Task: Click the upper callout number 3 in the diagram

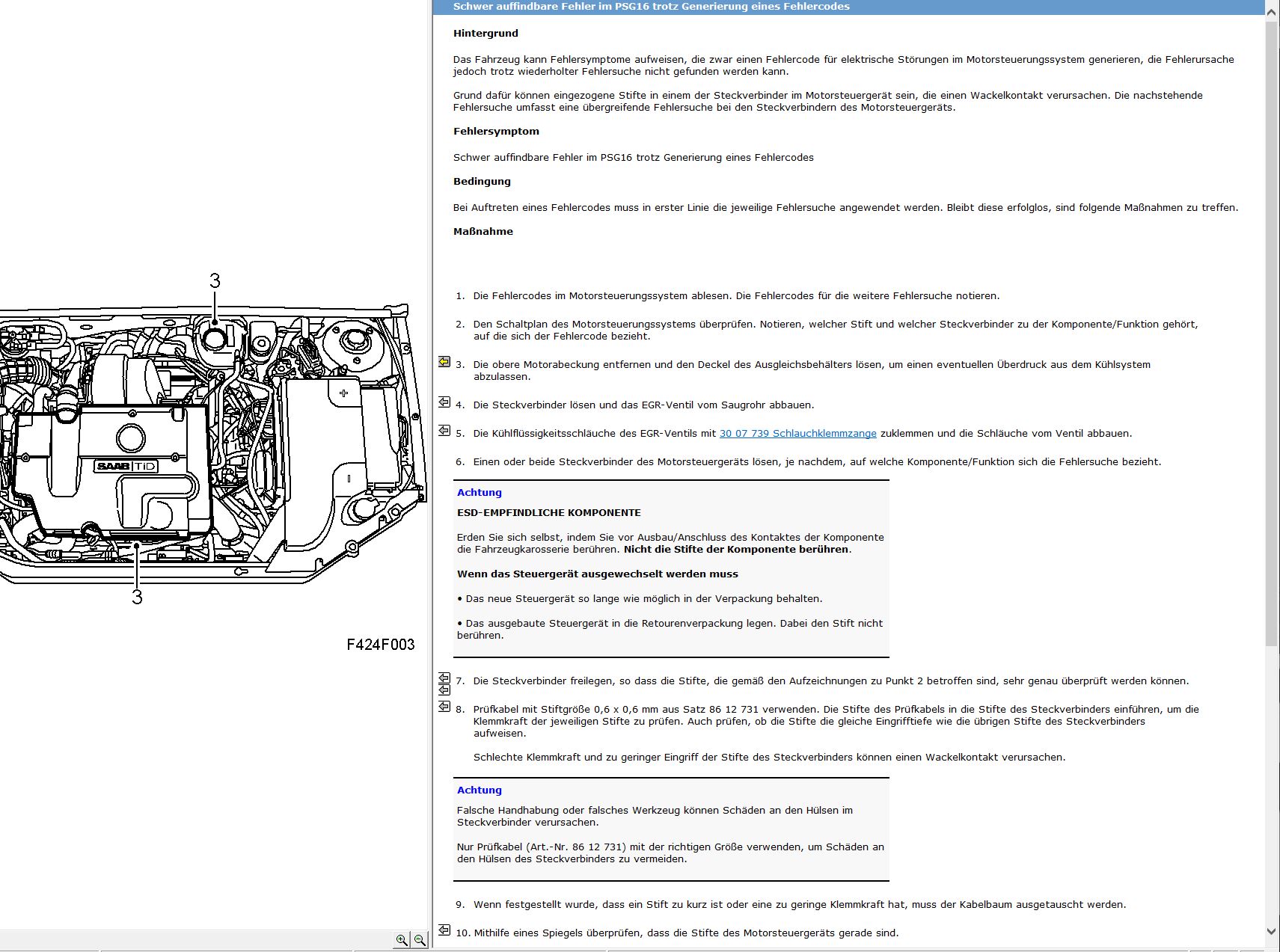Action: pos(215,281)
